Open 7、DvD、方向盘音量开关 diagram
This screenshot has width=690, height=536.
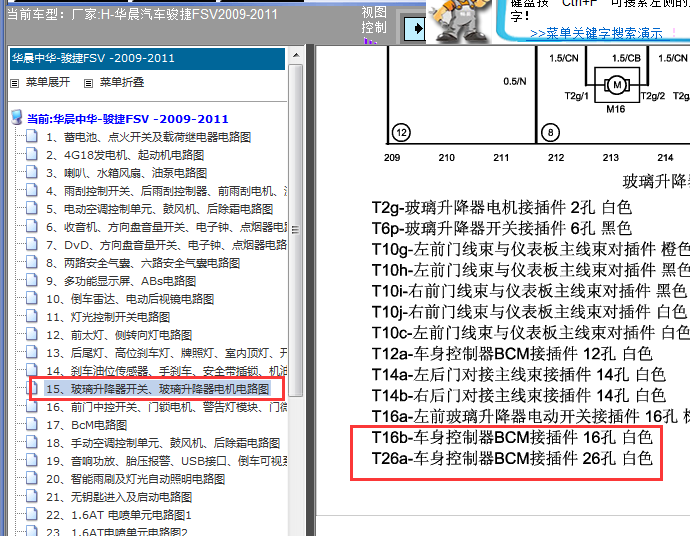(166, 245)
